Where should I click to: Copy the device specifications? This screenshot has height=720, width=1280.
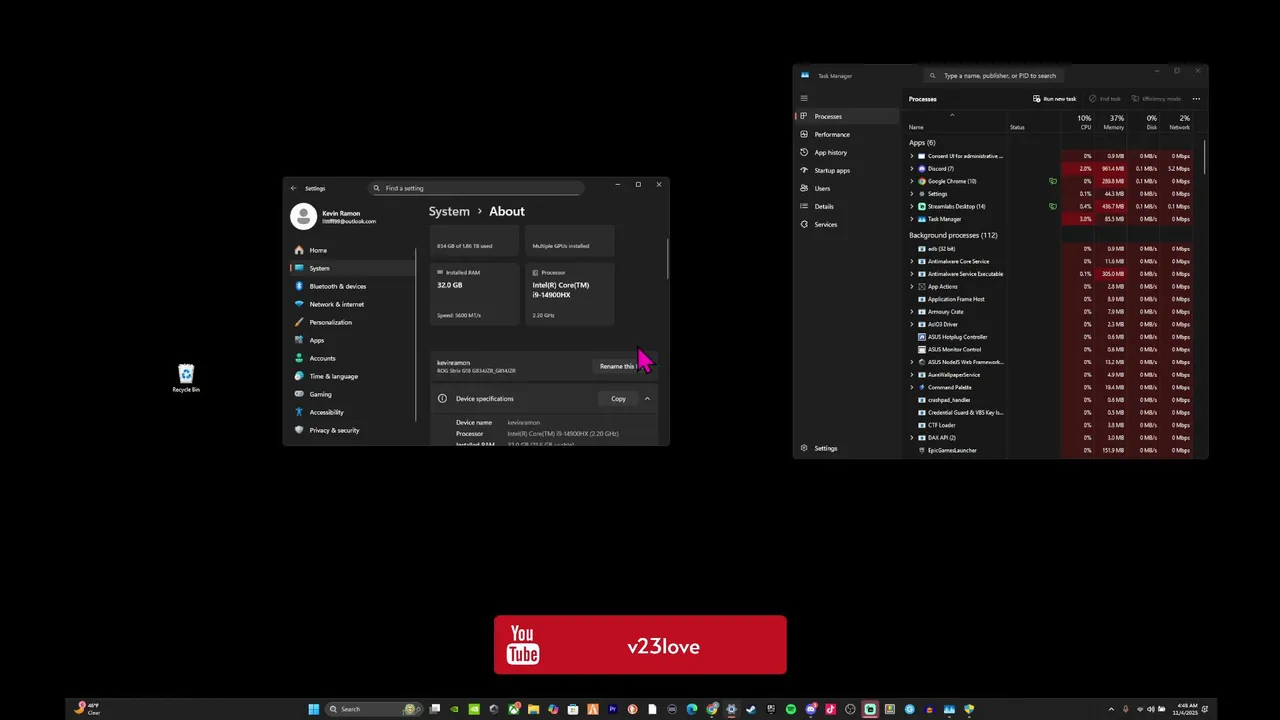(x=618, y=399)
